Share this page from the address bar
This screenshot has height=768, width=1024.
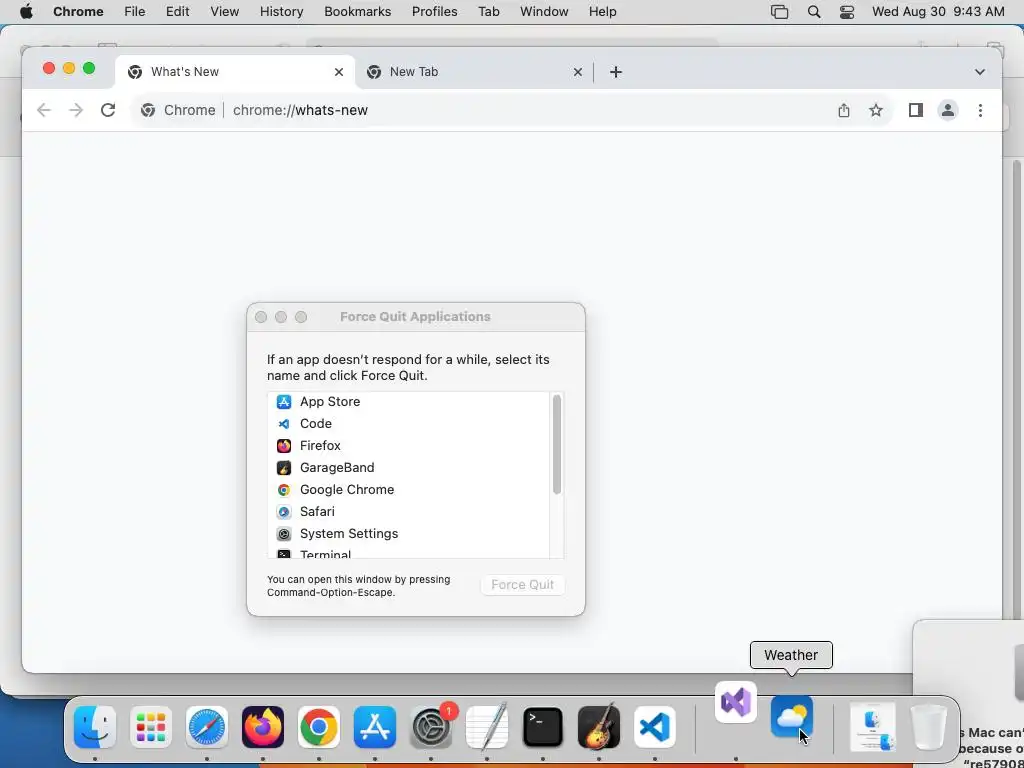[x=844, y=110]
